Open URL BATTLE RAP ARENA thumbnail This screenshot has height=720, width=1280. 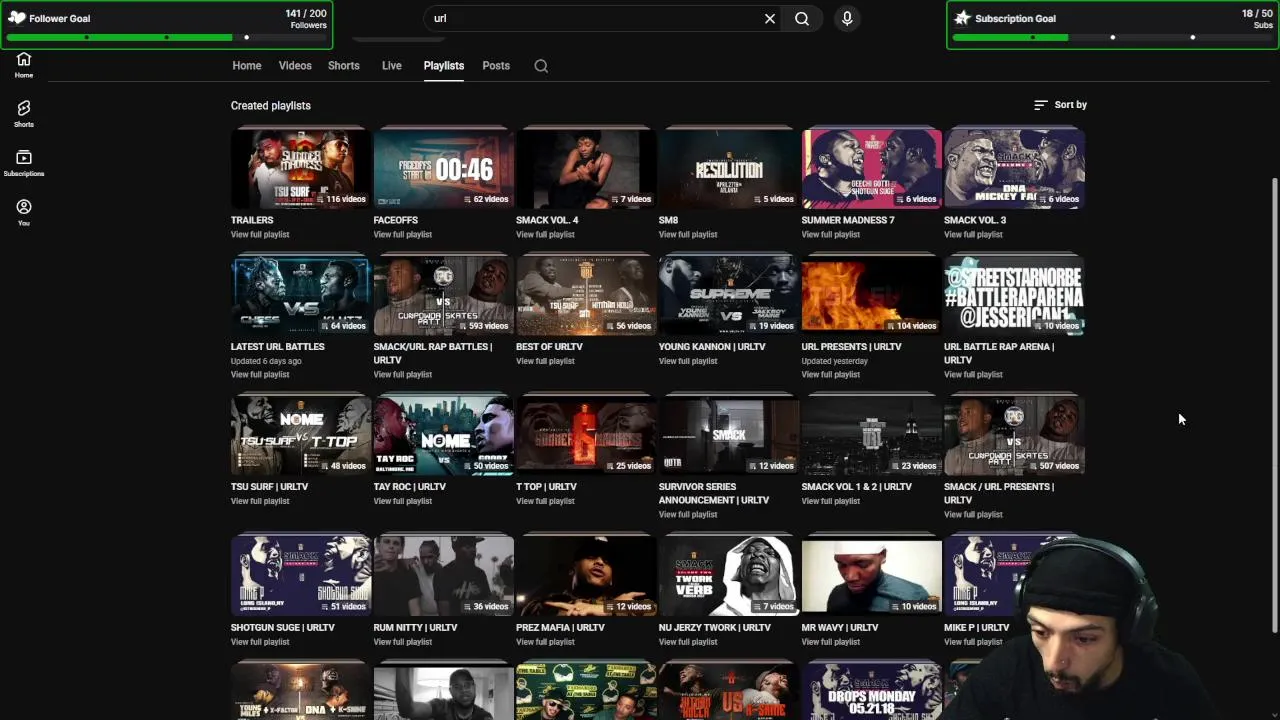pyautogui.click(x=1014, y=295)
